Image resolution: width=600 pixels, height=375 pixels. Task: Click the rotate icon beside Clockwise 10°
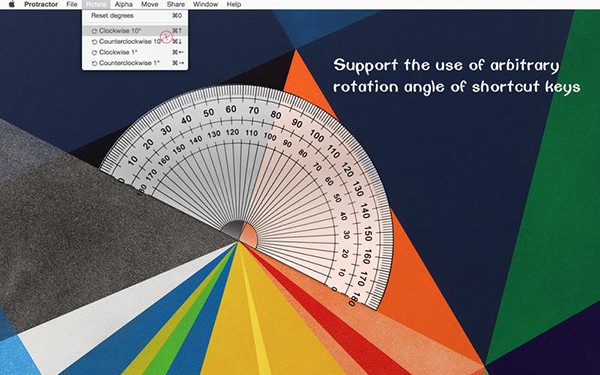[x=94, y=31]
